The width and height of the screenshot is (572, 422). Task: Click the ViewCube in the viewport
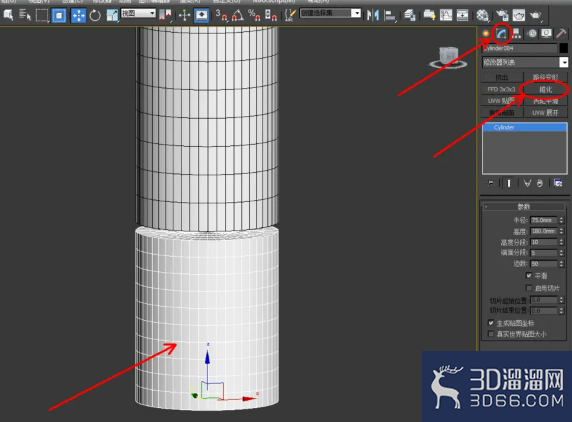click(448, 58)
